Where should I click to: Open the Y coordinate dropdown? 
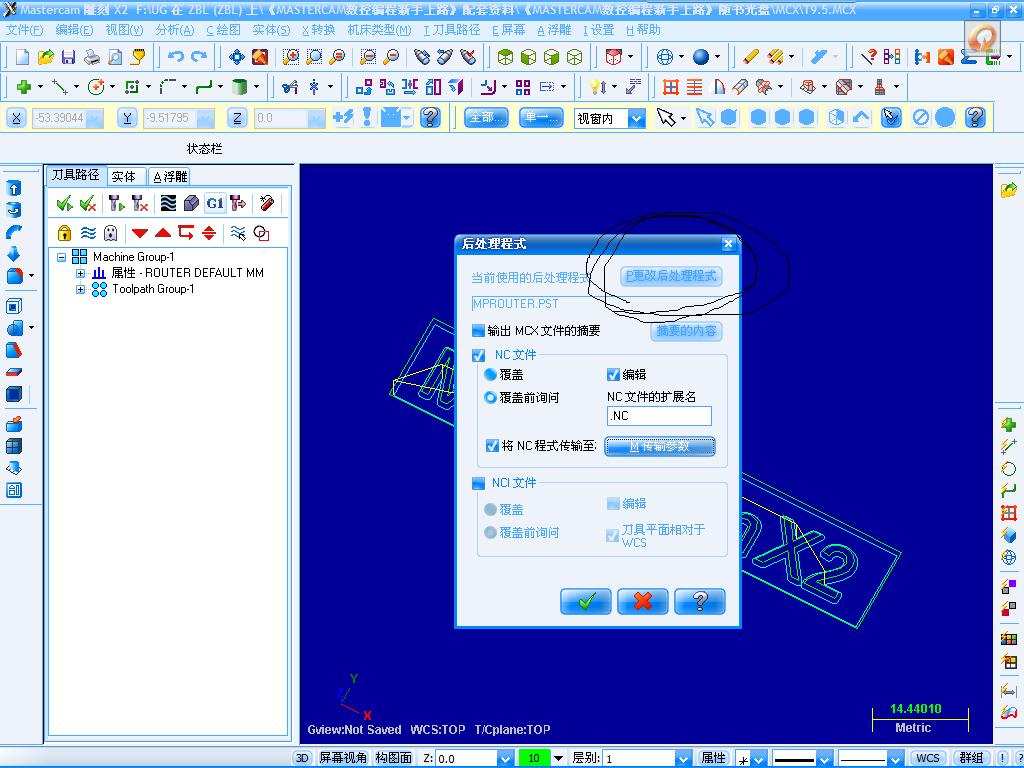click(x=205, y=118)
